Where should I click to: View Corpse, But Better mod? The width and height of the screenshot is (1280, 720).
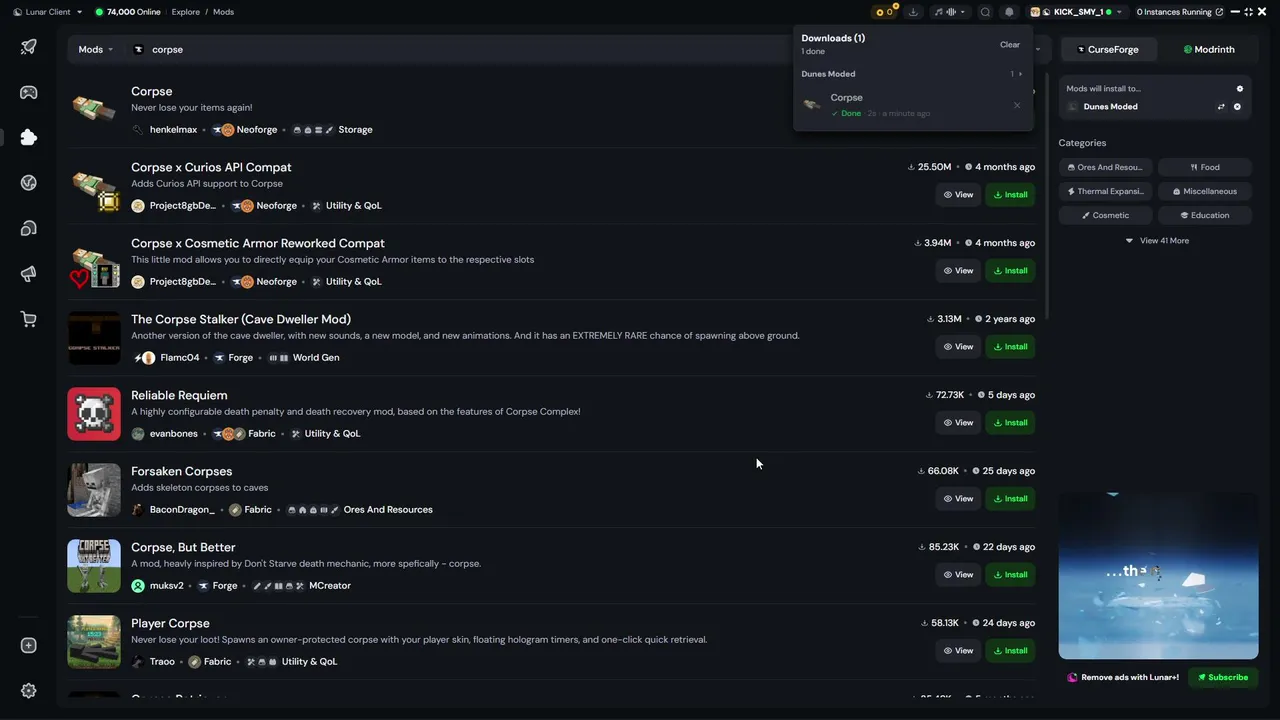tap(958, 575)
